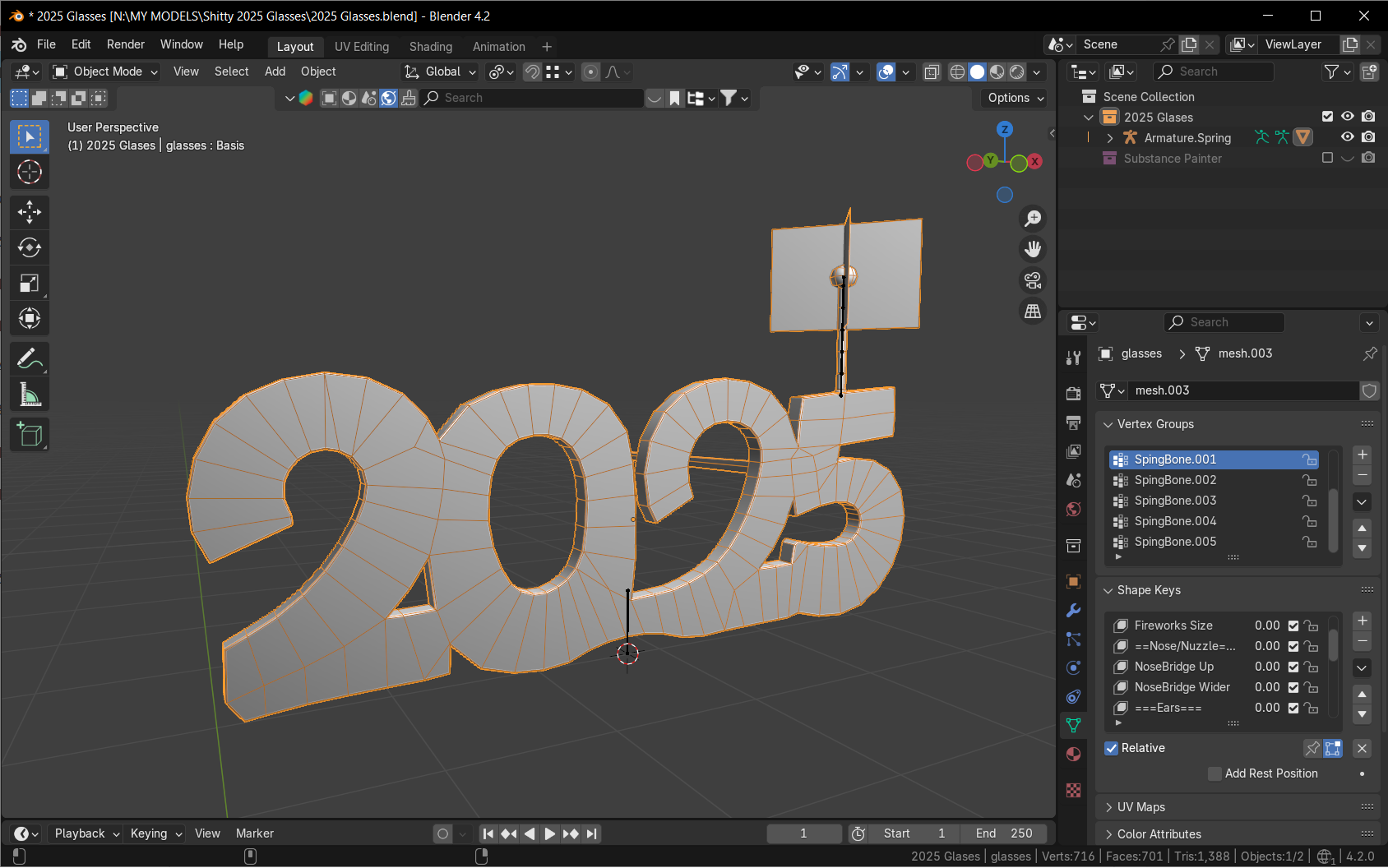Open the Object Data green triangle tab
Viewport: 1388px width, 868px height.
[x=1073, y=725]
